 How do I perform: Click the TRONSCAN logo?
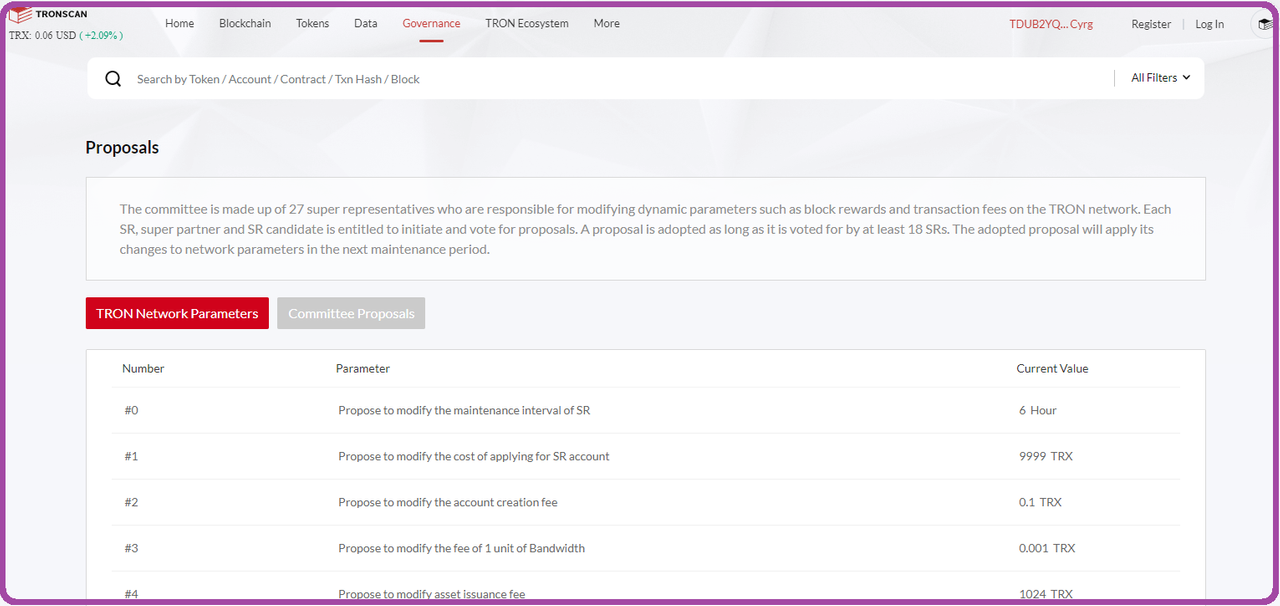click(47, 13)
